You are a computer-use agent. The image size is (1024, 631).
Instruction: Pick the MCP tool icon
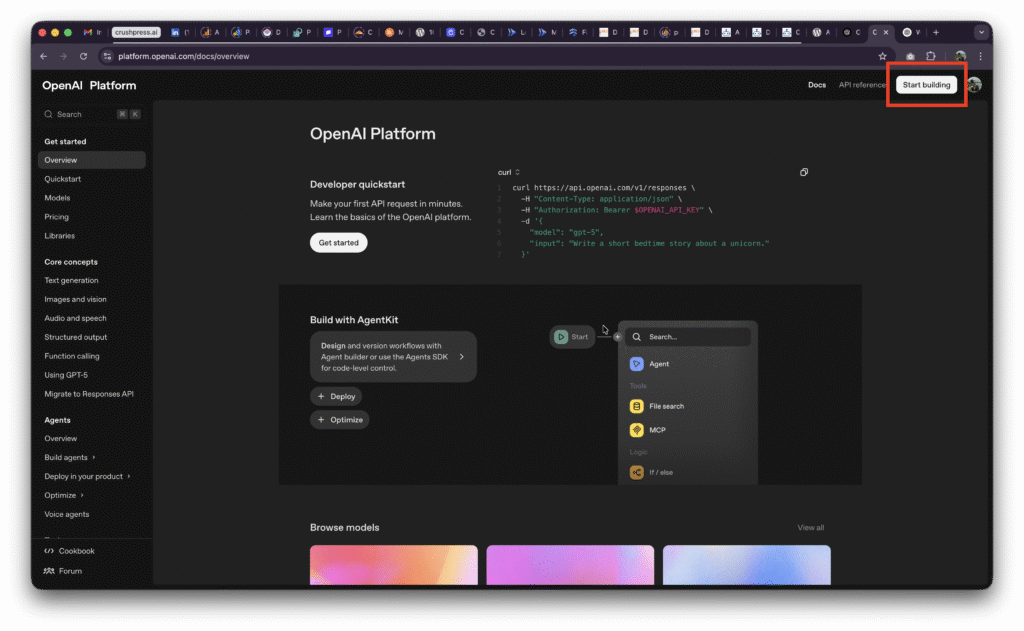click(637, 430)
